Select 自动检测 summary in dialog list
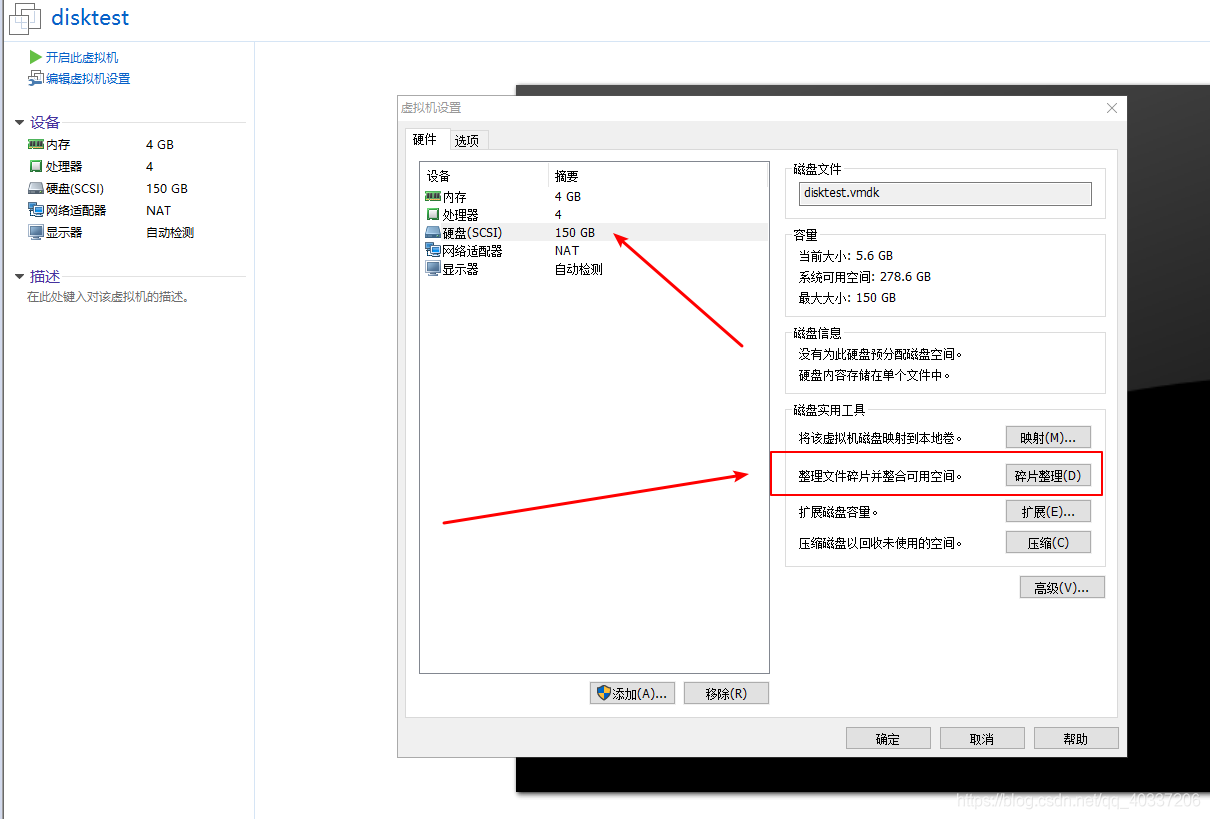 point(579,269)
